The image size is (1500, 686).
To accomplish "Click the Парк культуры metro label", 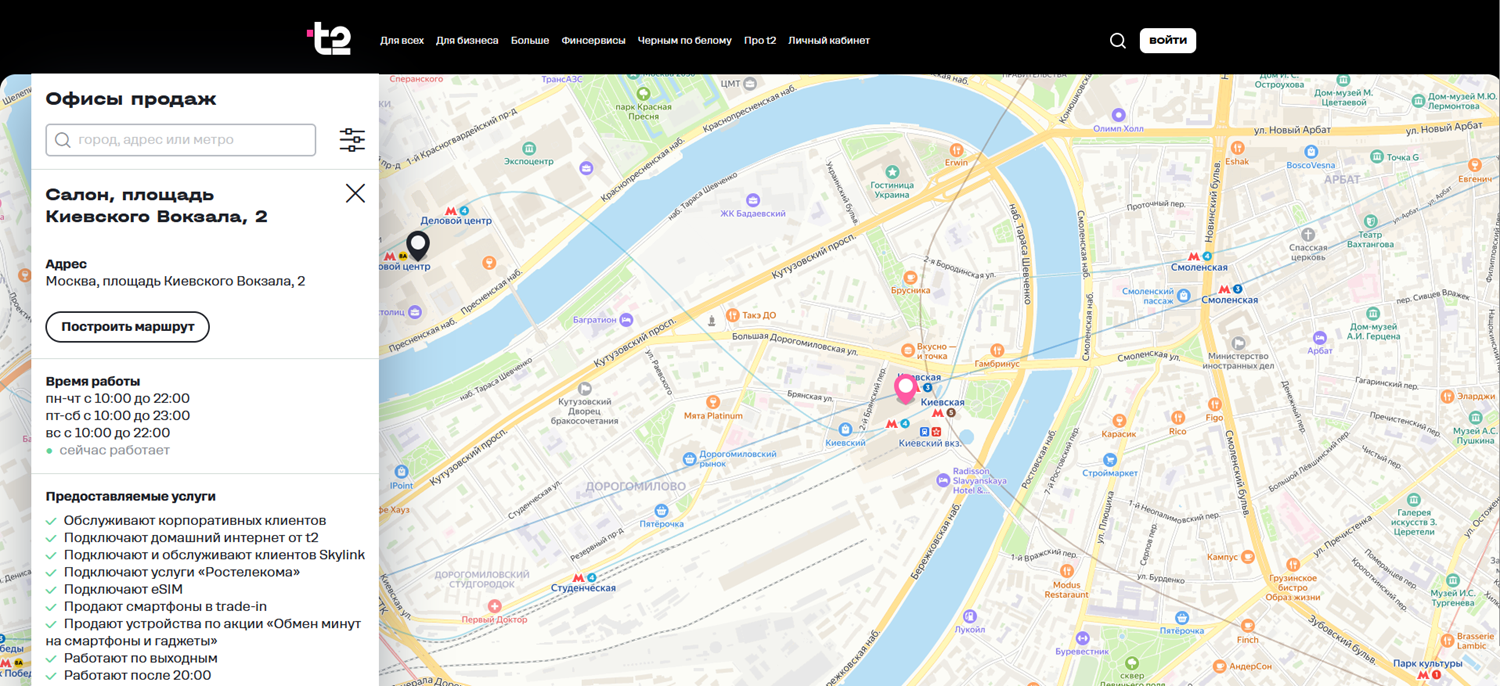I will [x=1428, y=664].
